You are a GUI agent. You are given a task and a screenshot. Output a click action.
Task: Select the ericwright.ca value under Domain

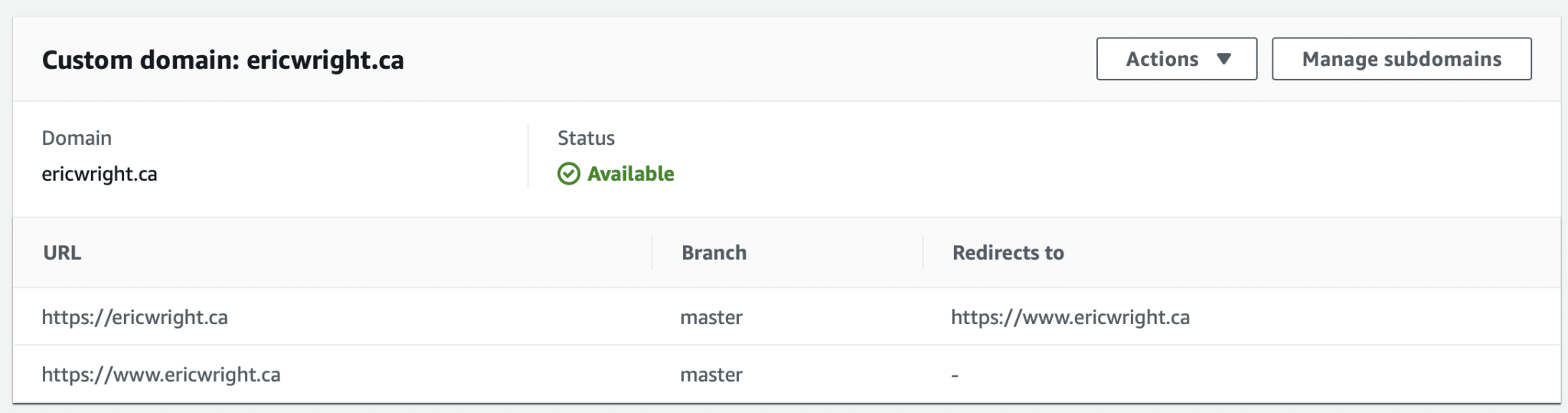click(100, 174)
